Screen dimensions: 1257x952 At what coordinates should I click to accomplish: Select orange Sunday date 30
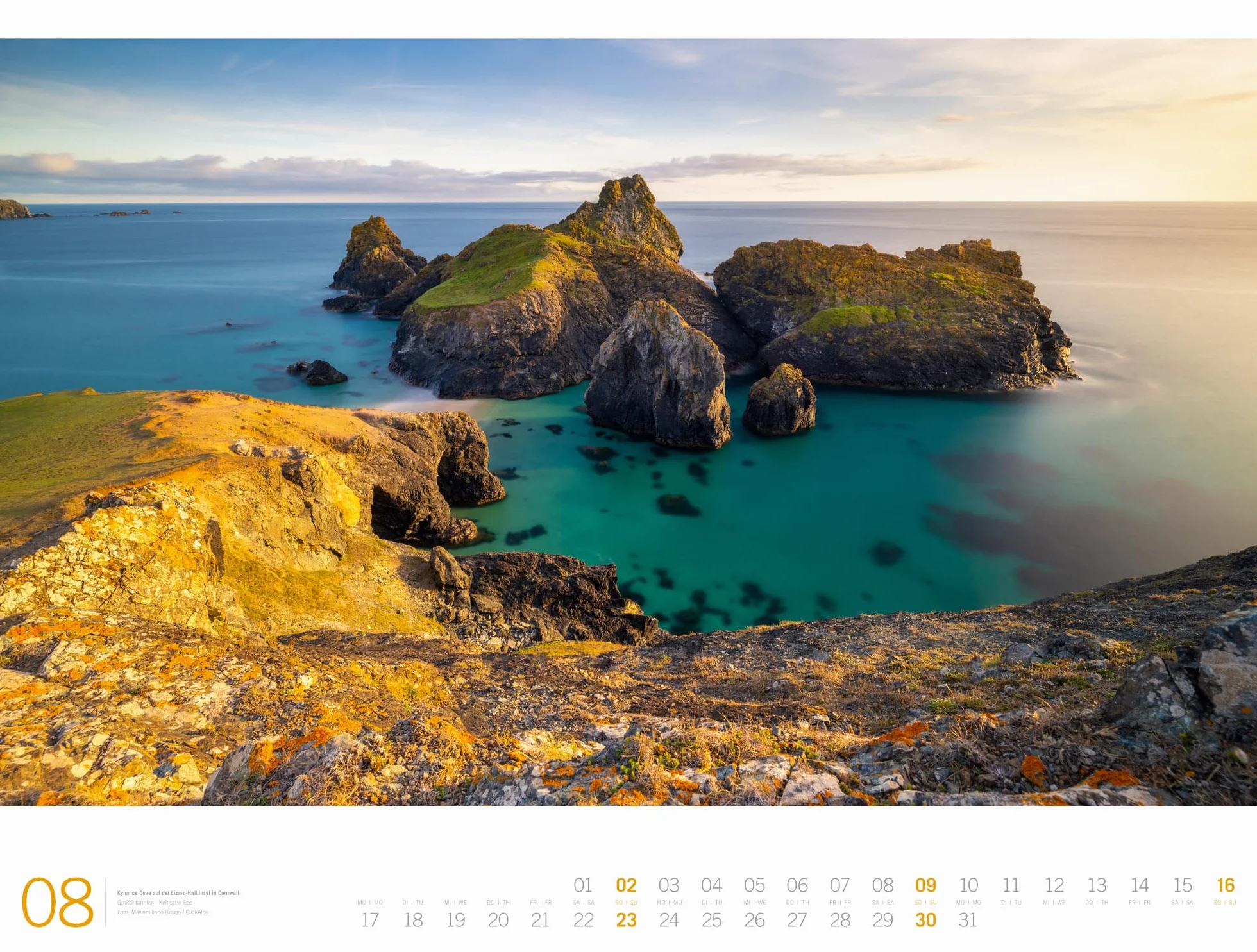(925, 920)
